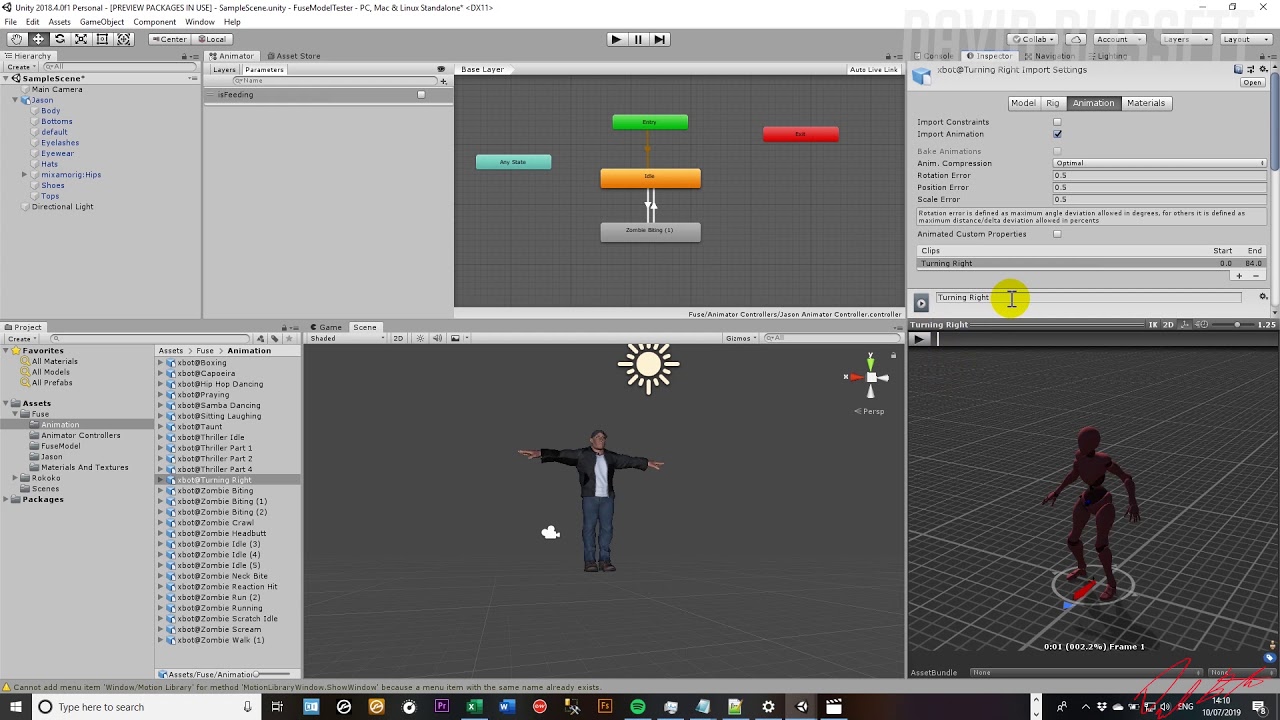Enable Animated Custom Properties checkbox
1280x720 pixels.
click(x=1057, y=234)
